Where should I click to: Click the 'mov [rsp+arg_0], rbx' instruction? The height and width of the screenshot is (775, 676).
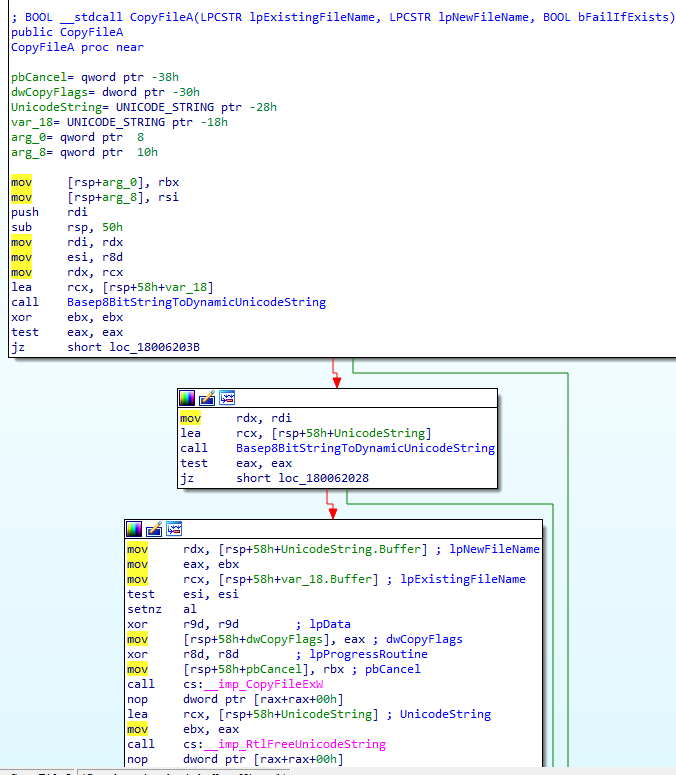tap(95, 182)
